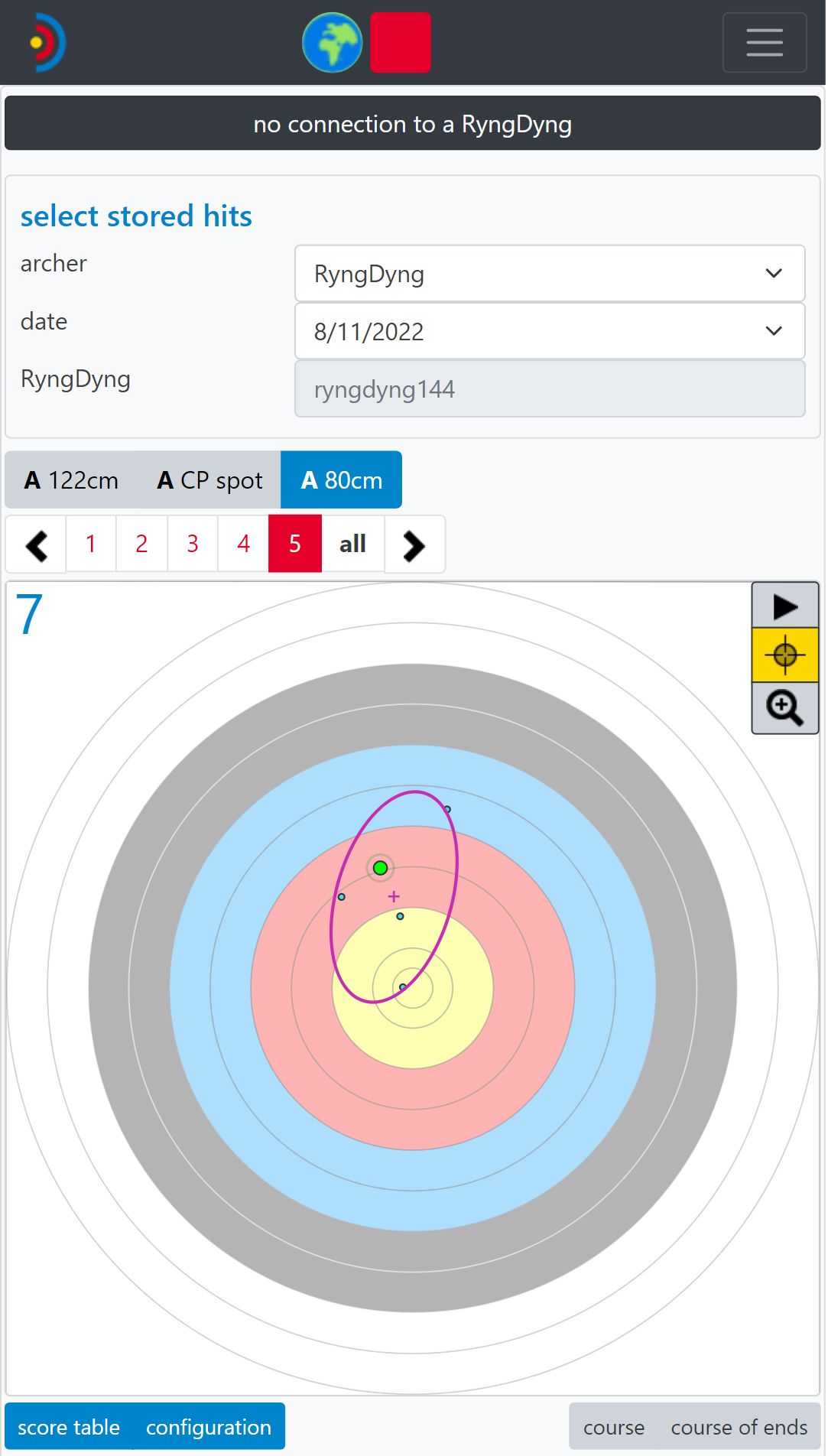
Task: Click the magnifier zoom-in icon
Action: [784, 708]
